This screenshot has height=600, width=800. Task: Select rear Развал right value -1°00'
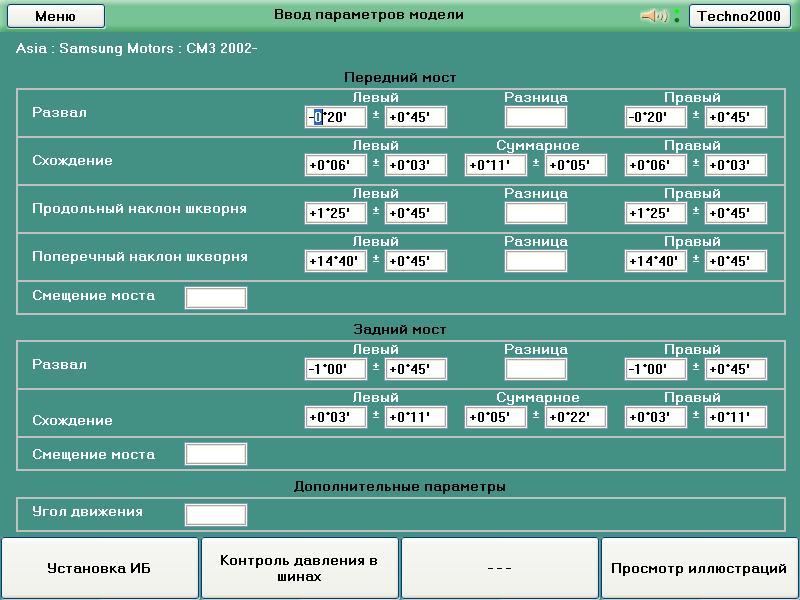[656, 369]
